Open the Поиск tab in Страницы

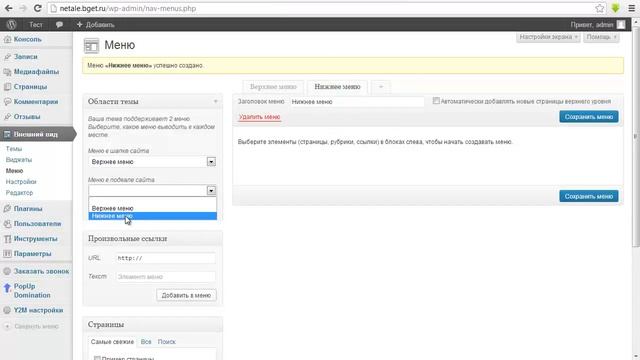[x=167, y=342]
